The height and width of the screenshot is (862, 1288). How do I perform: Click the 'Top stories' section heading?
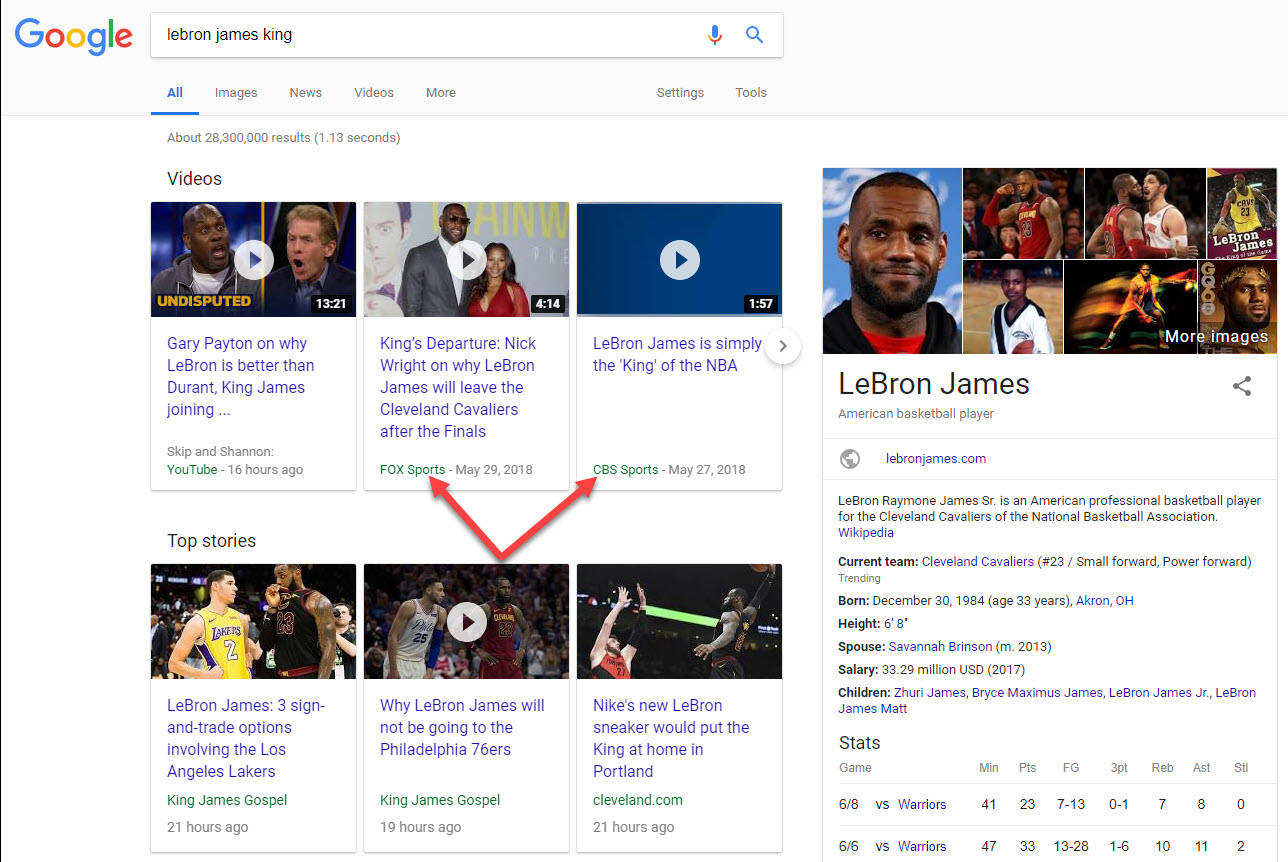tap(212, 541)
